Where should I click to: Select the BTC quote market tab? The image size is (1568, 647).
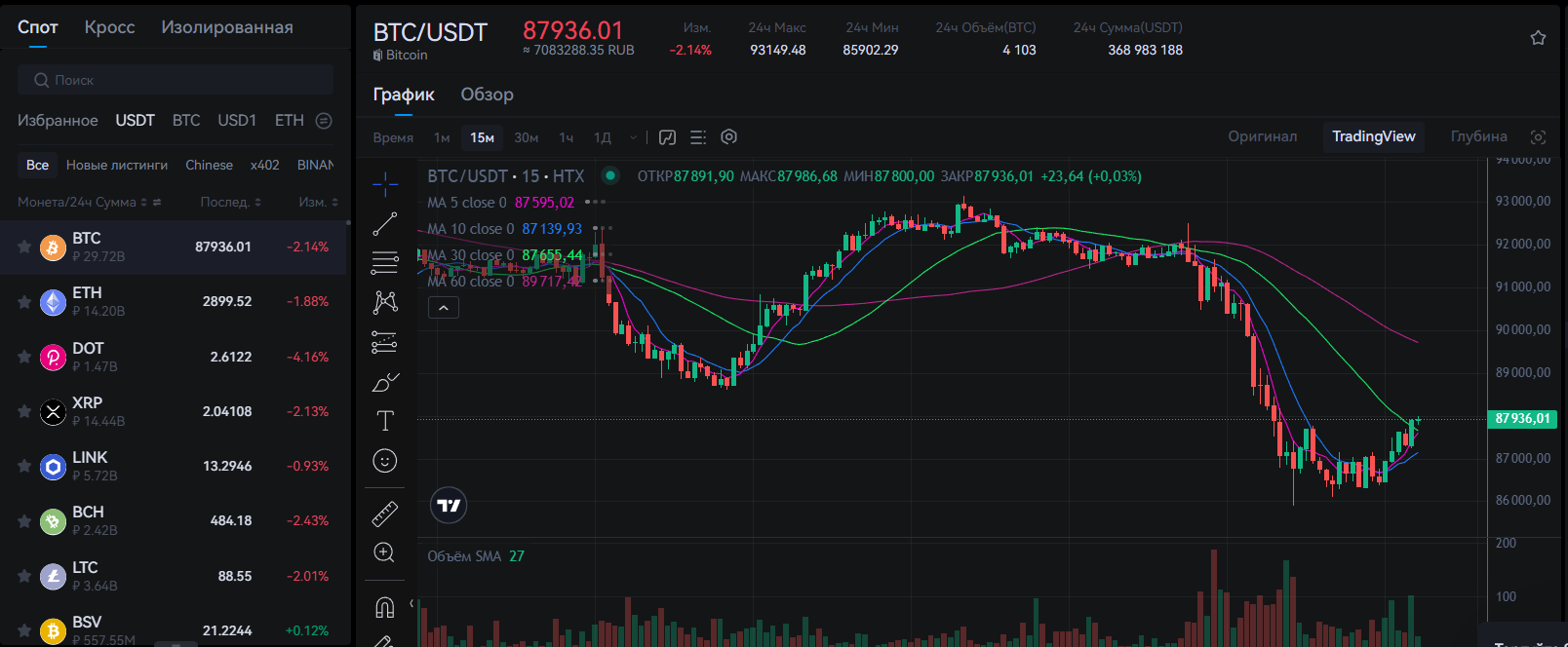coord(186,121)
